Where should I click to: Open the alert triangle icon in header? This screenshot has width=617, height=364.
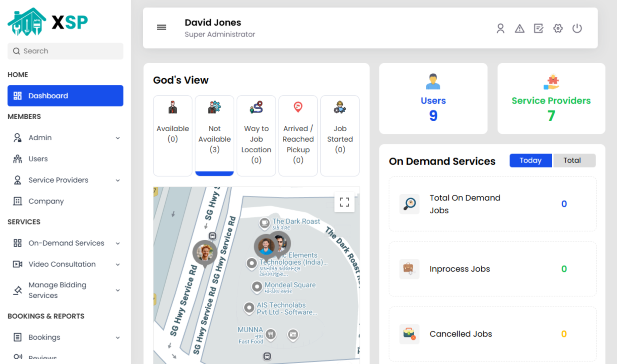point(519,28)
